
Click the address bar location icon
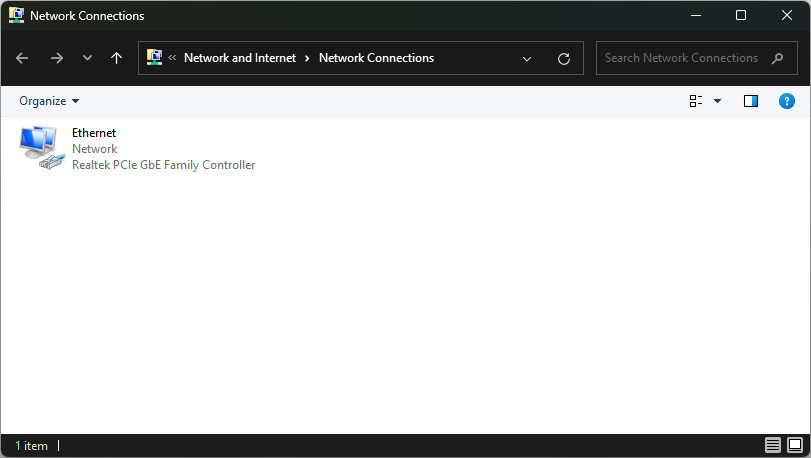tap(155, 58)
